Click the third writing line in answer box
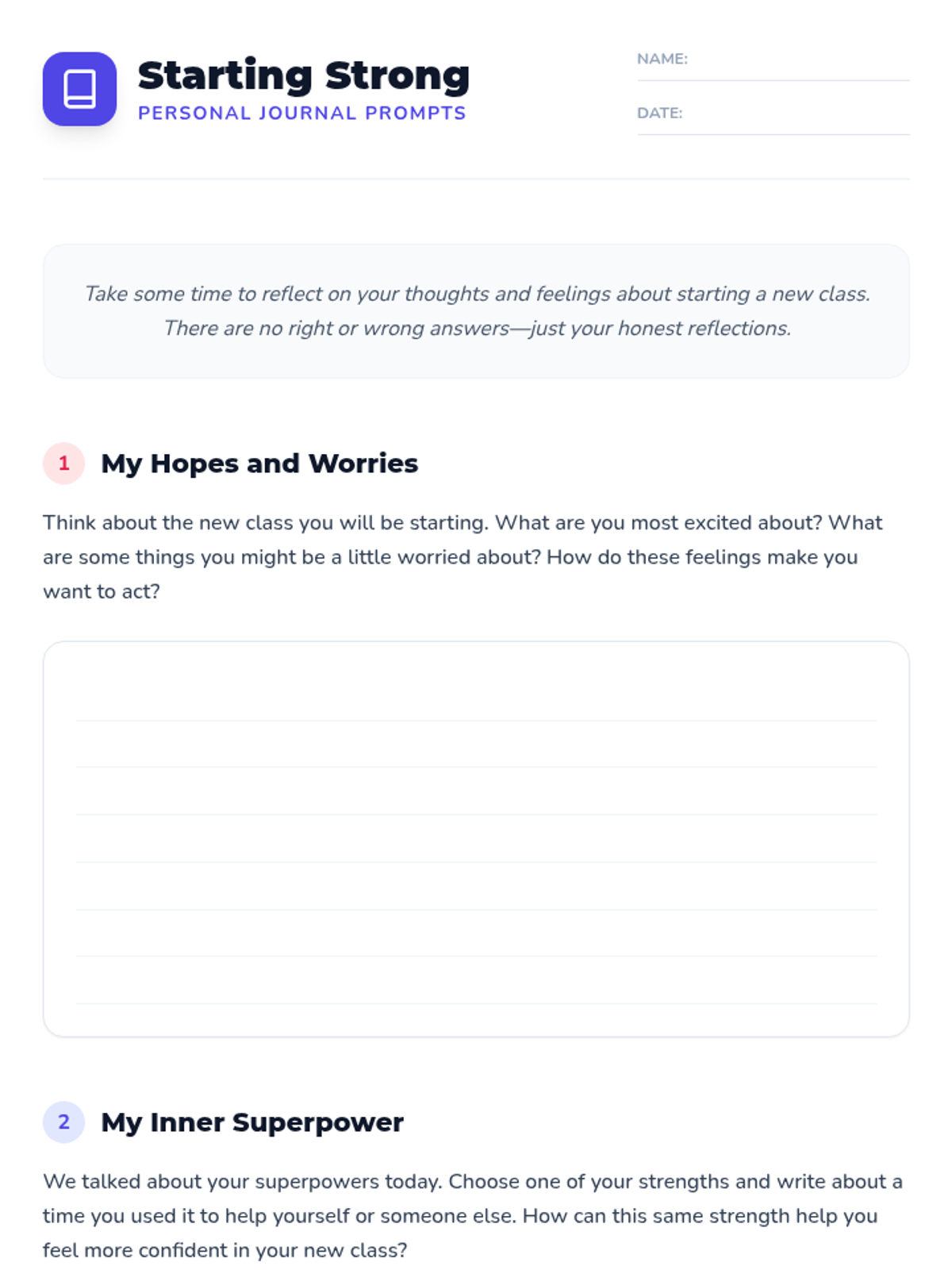This screenshot has height=1270, width=952. pos(476,792)
